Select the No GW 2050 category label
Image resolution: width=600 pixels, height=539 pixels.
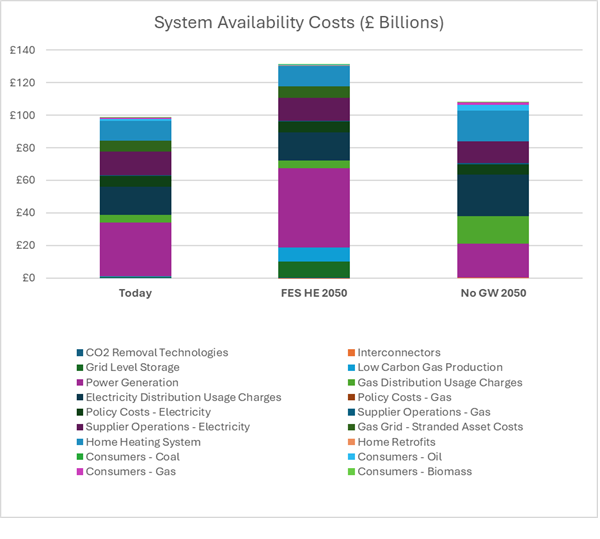point(493,294)
